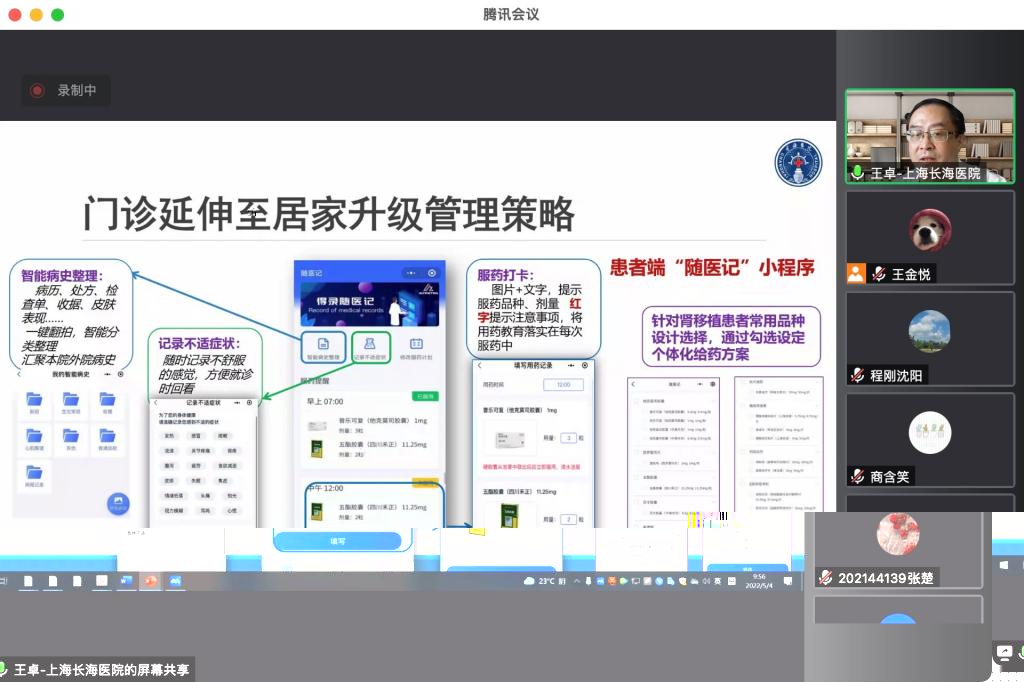Click the hospital emblem logo on slide

[797, 163]
